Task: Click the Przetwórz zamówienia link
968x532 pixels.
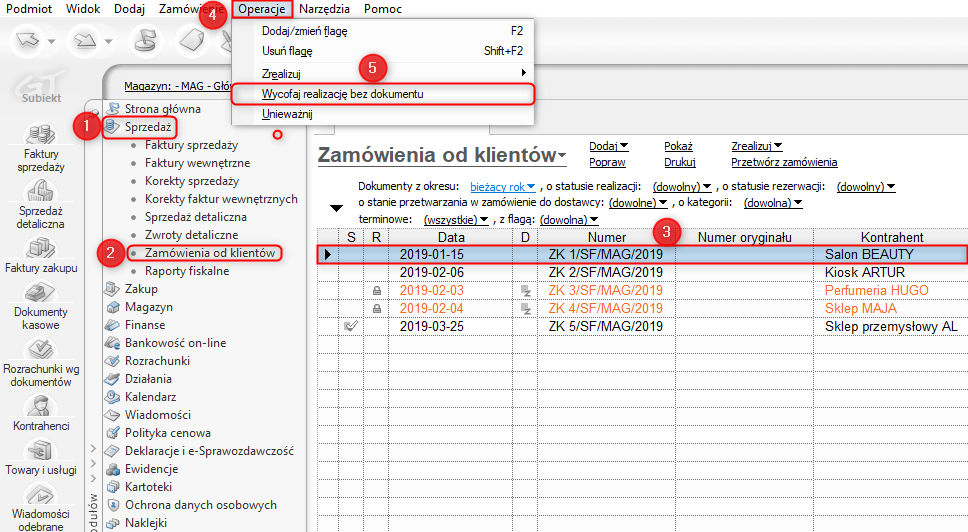Action: pyautogui.click(x=784, y=162)
